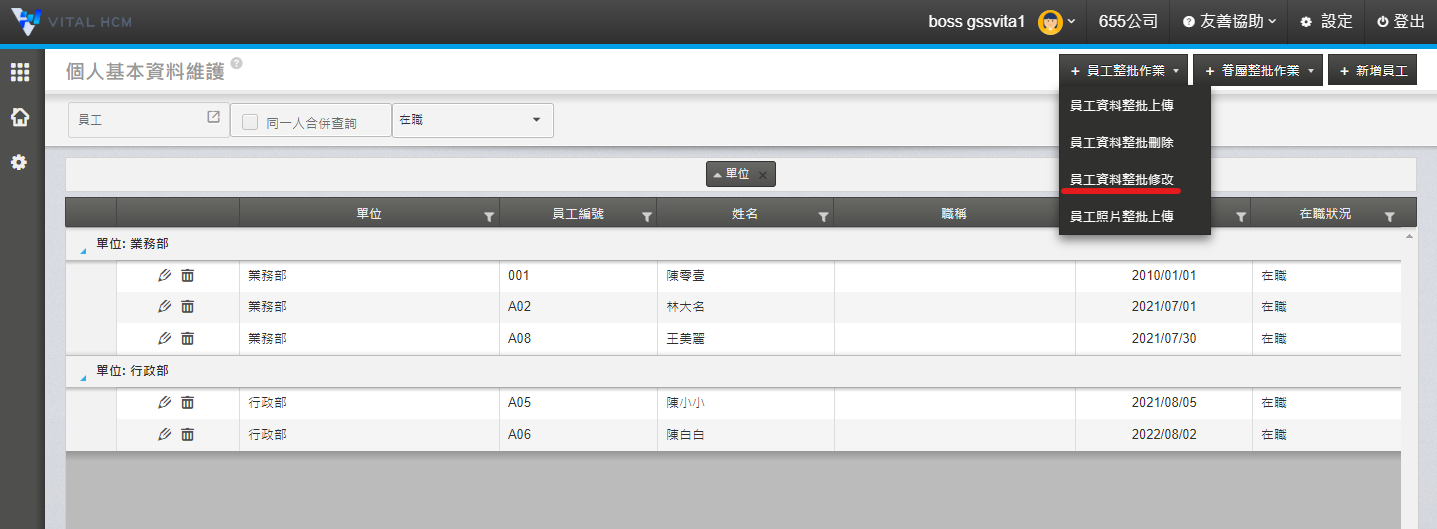This screenshot has width=1437, height=529.
Task: Open the filter icon on 員工編號 column
Action: 647,216
